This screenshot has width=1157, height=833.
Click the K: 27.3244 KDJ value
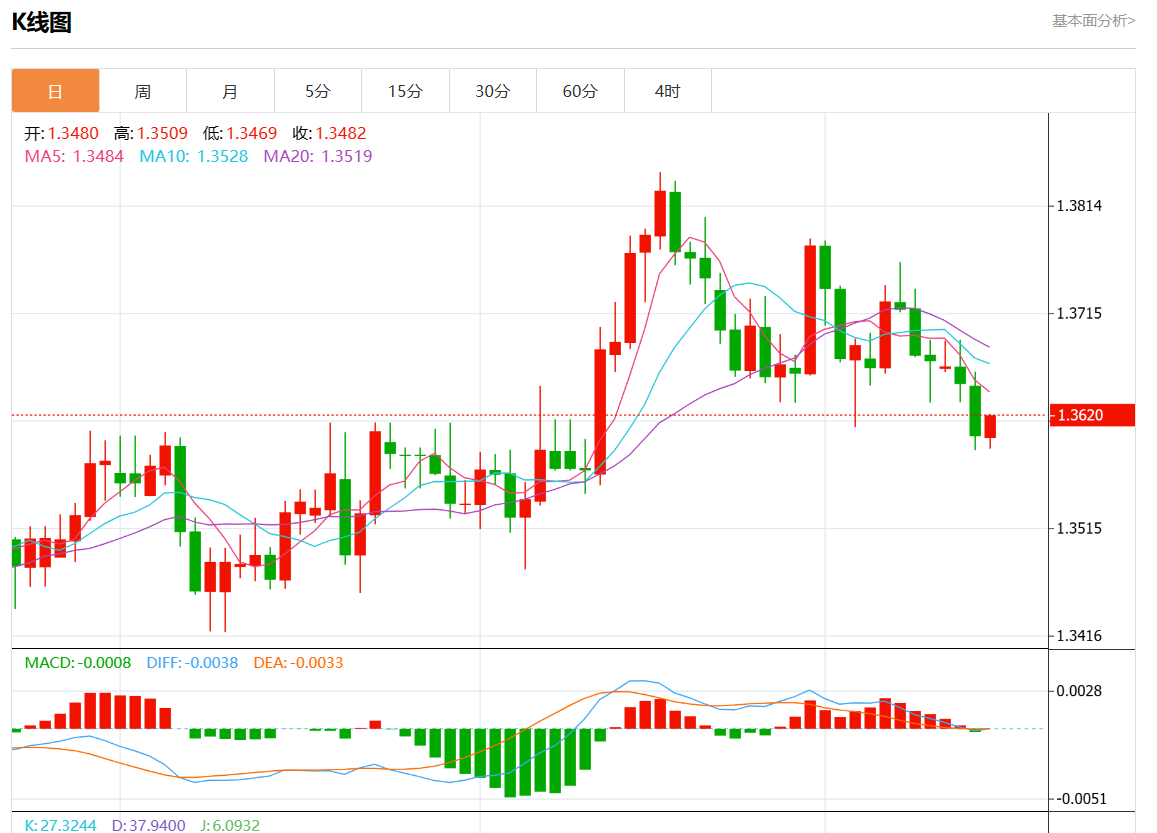coord(61,825)
